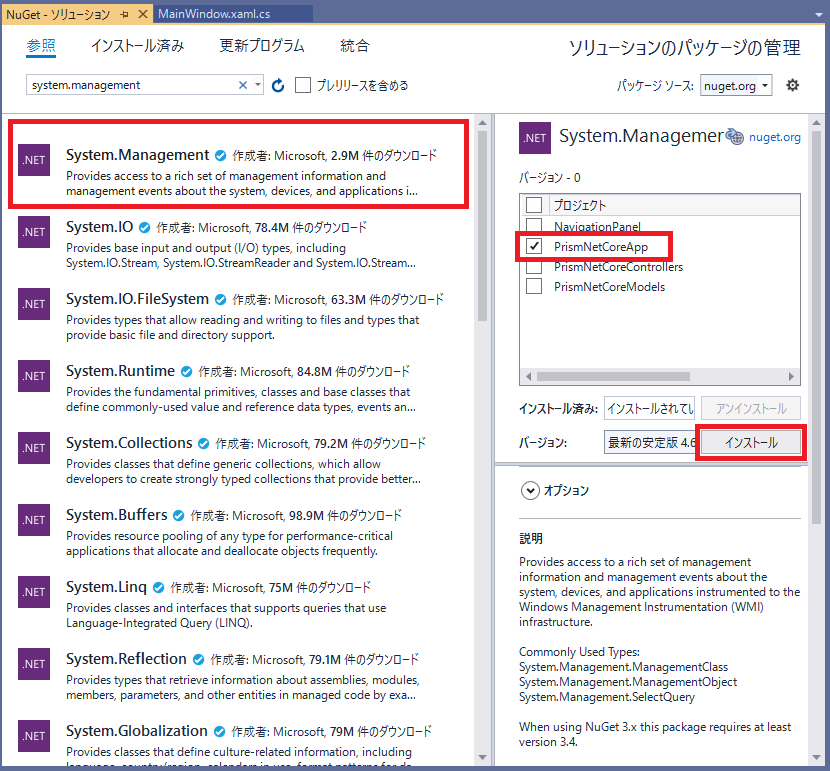Click the System.Management .NET package icon
The image size is (830, 771).
click(34, 160)
